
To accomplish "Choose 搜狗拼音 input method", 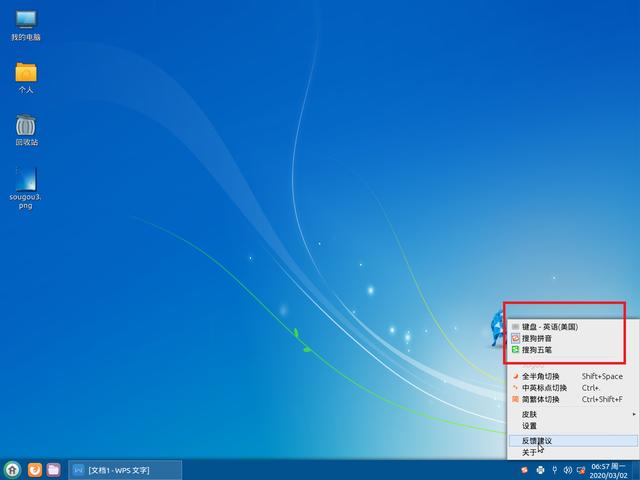I will pos(573,338).
